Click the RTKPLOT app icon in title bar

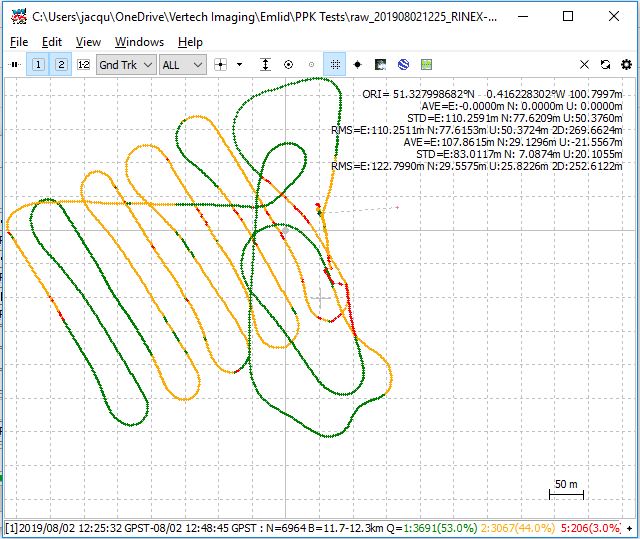point(18,17)
